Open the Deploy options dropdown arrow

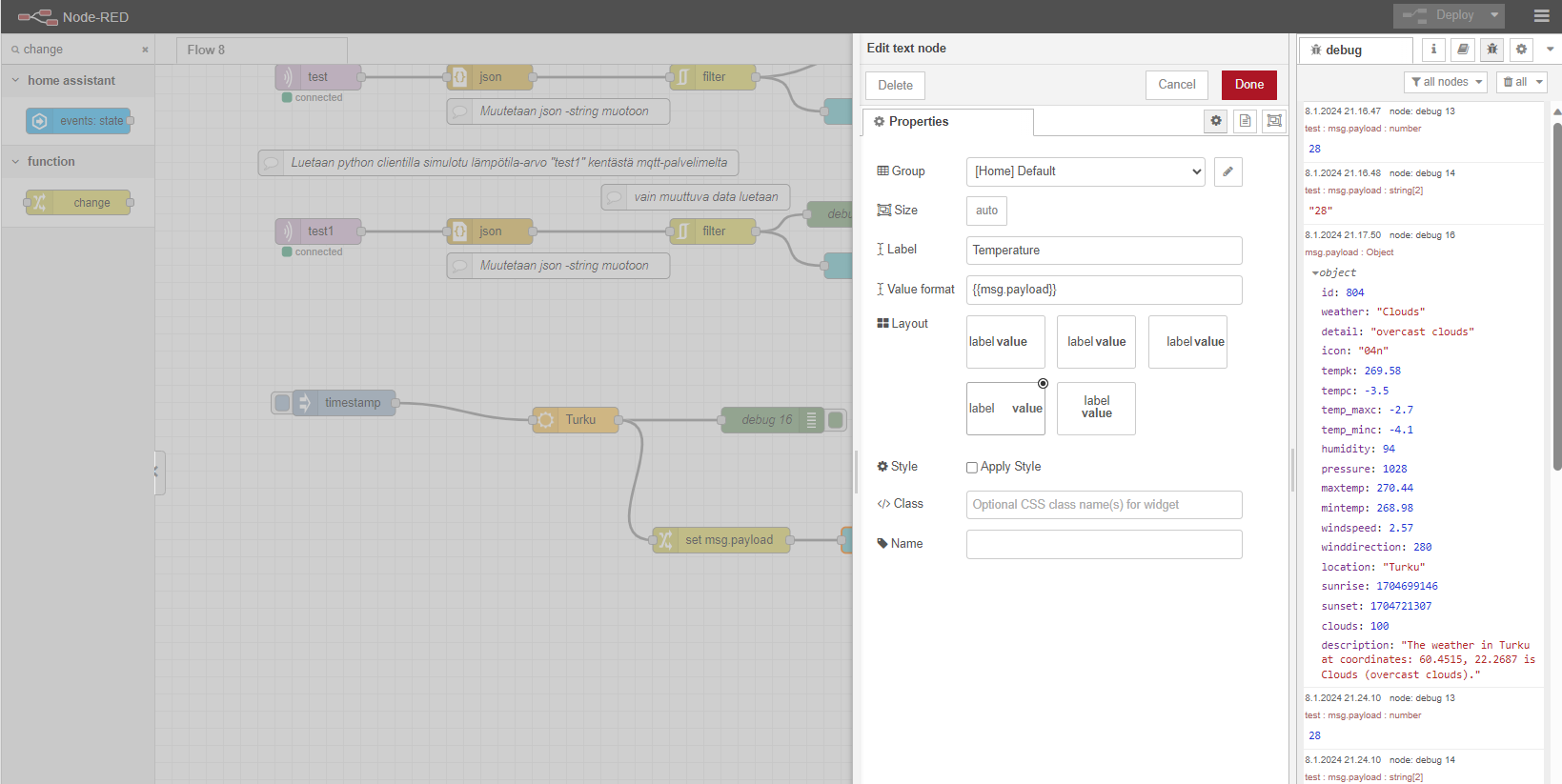click(1494, 15)
